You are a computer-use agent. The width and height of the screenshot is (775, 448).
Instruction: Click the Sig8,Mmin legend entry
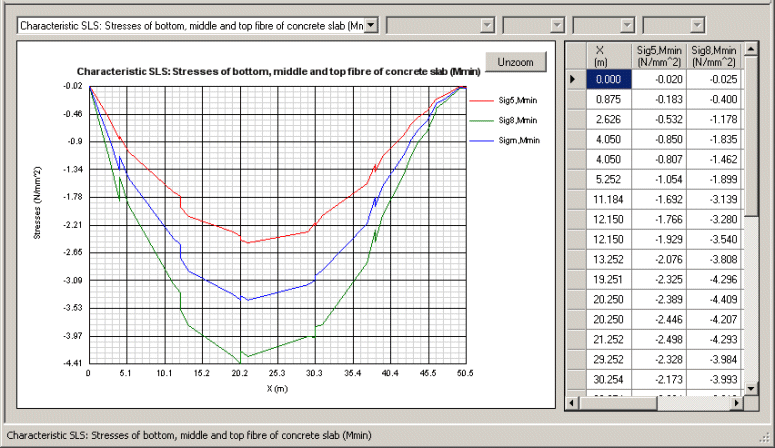pos(520,120)
